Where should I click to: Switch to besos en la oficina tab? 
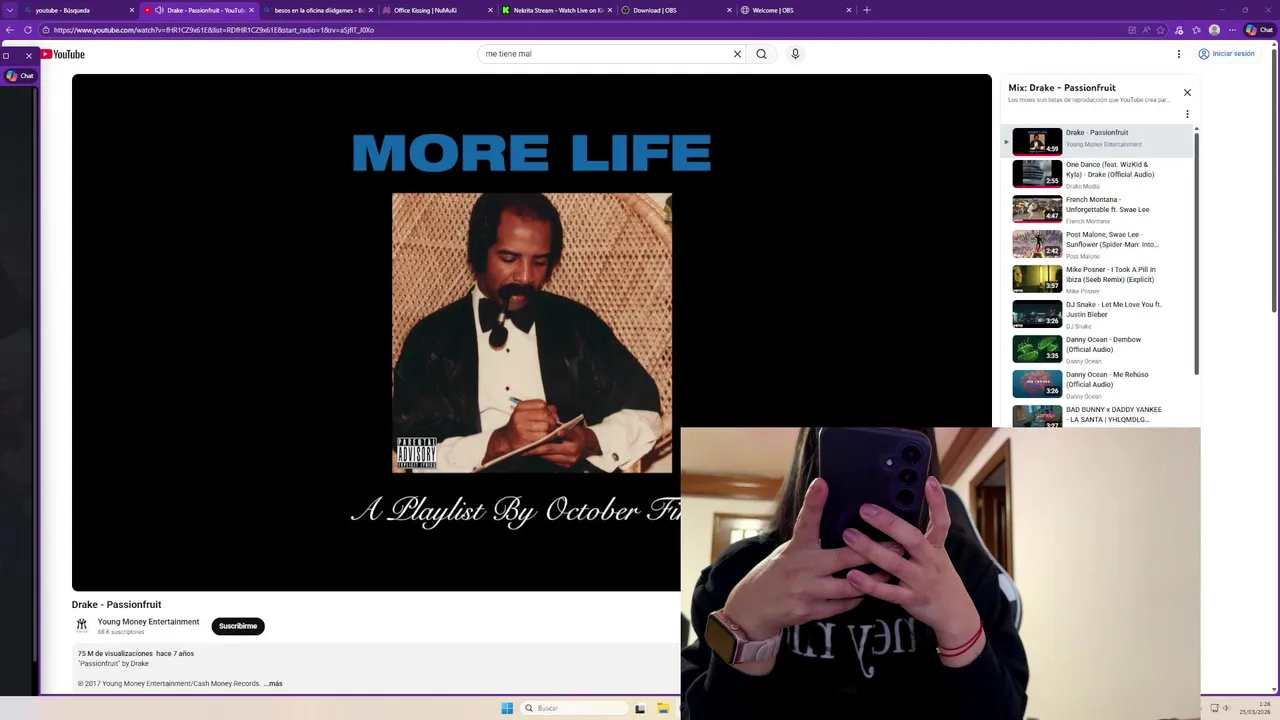tap(319, 10)
